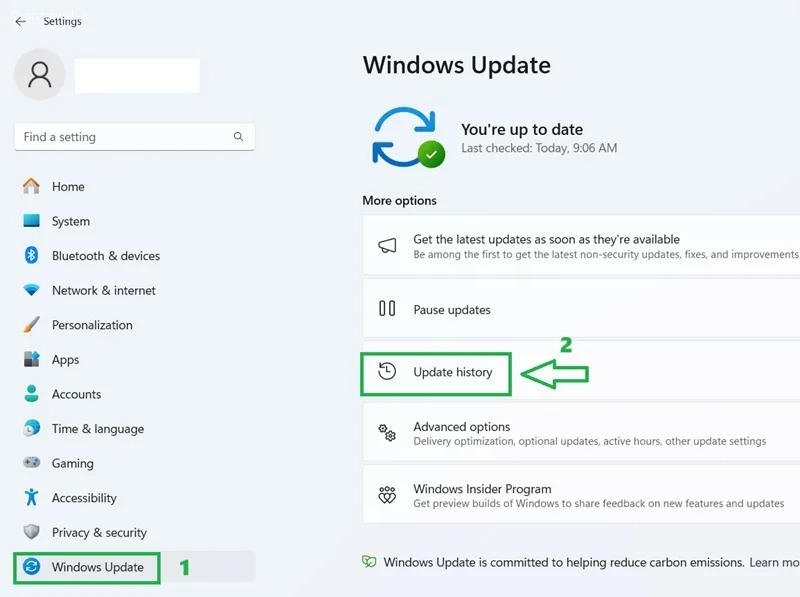Select Windows Update in sidebar
This screenshot has height=597, width=800.
pos(134,567)
